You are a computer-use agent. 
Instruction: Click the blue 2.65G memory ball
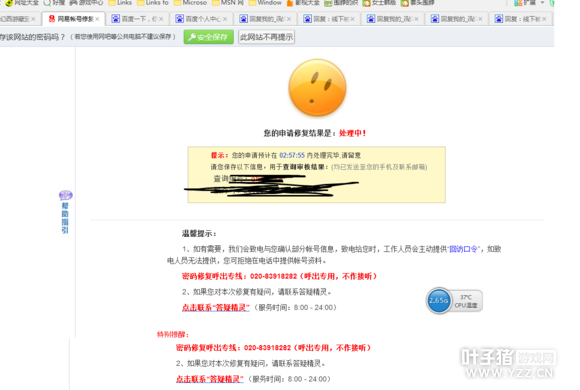pos(439,300)
